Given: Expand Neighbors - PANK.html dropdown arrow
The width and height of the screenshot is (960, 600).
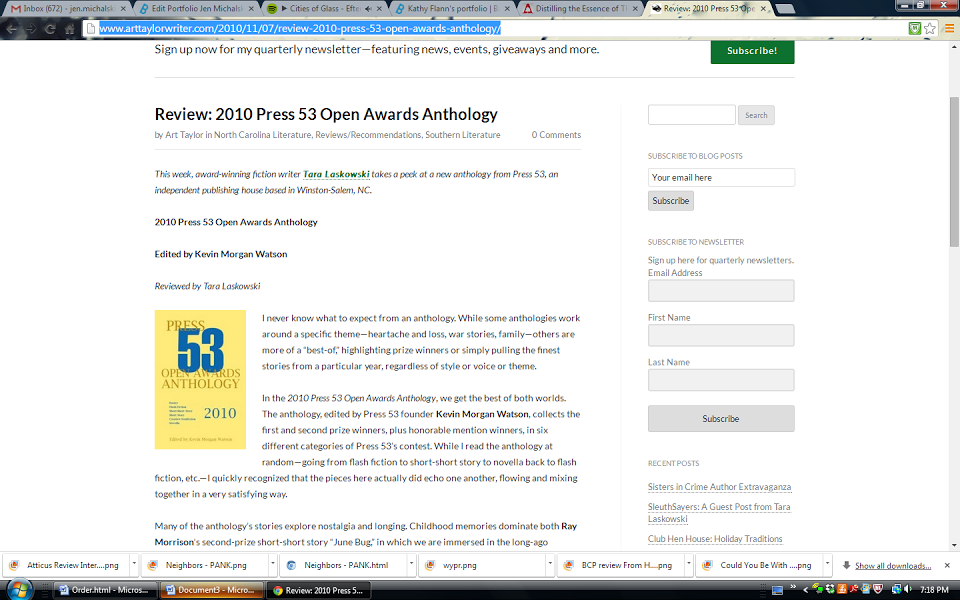Looking at the screenshot, I should tap(411, 564).
